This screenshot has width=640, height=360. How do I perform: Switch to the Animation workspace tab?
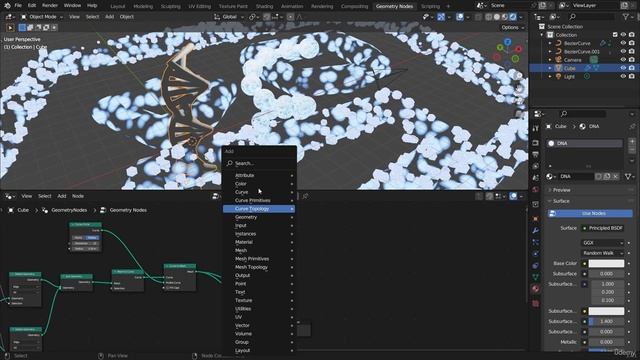292,6
